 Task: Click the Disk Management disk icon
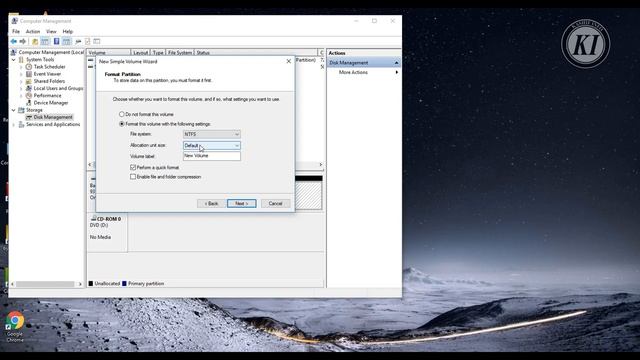[x=29, y=117]
